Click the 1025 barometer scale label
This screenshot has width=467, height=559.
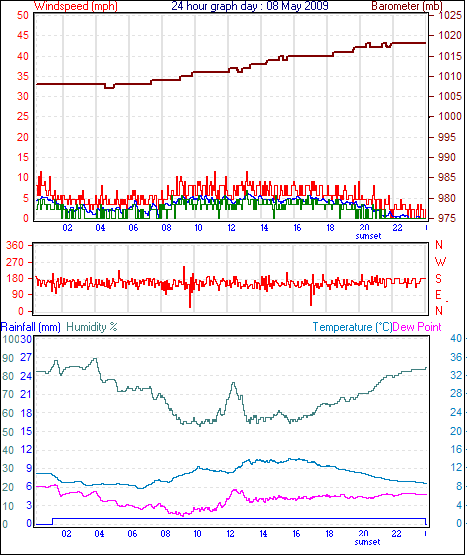pyautogui.click(x=450, y=15)
